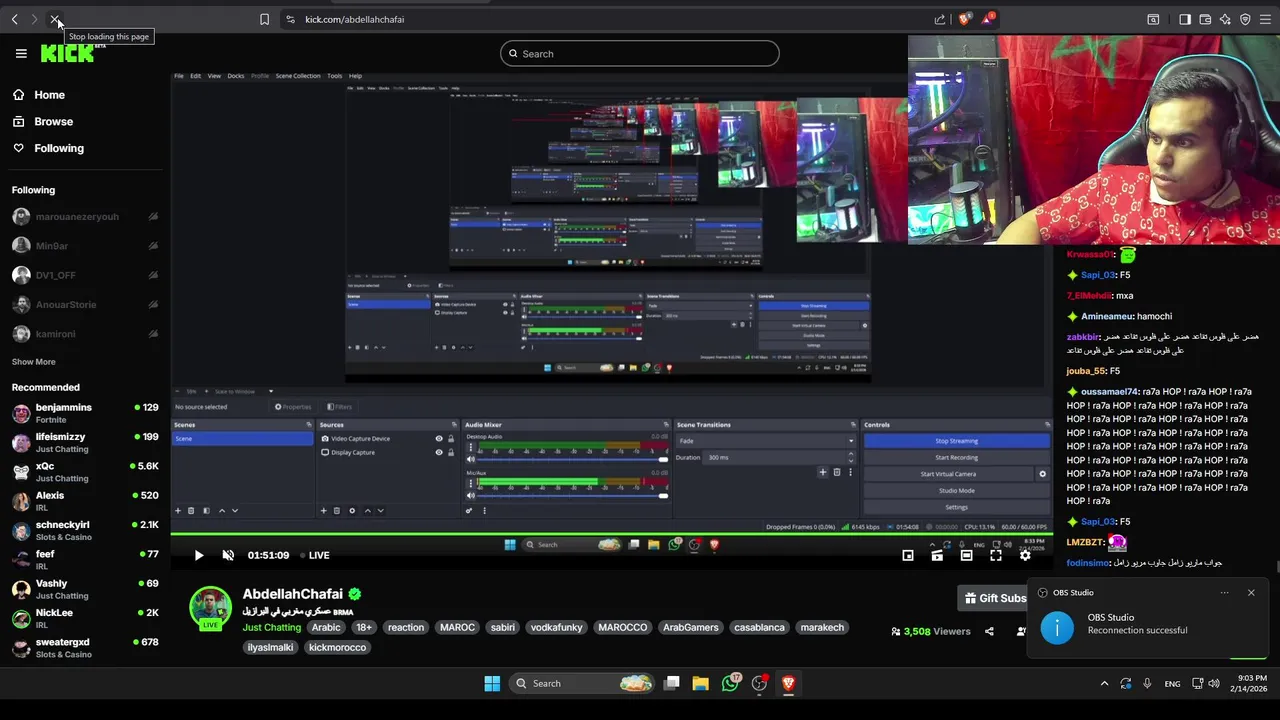Image resolution: width=1280 pixels, height=720 pixels.
Task: Open File Explorer from the taskbar
Action: [x=700, y=683]
